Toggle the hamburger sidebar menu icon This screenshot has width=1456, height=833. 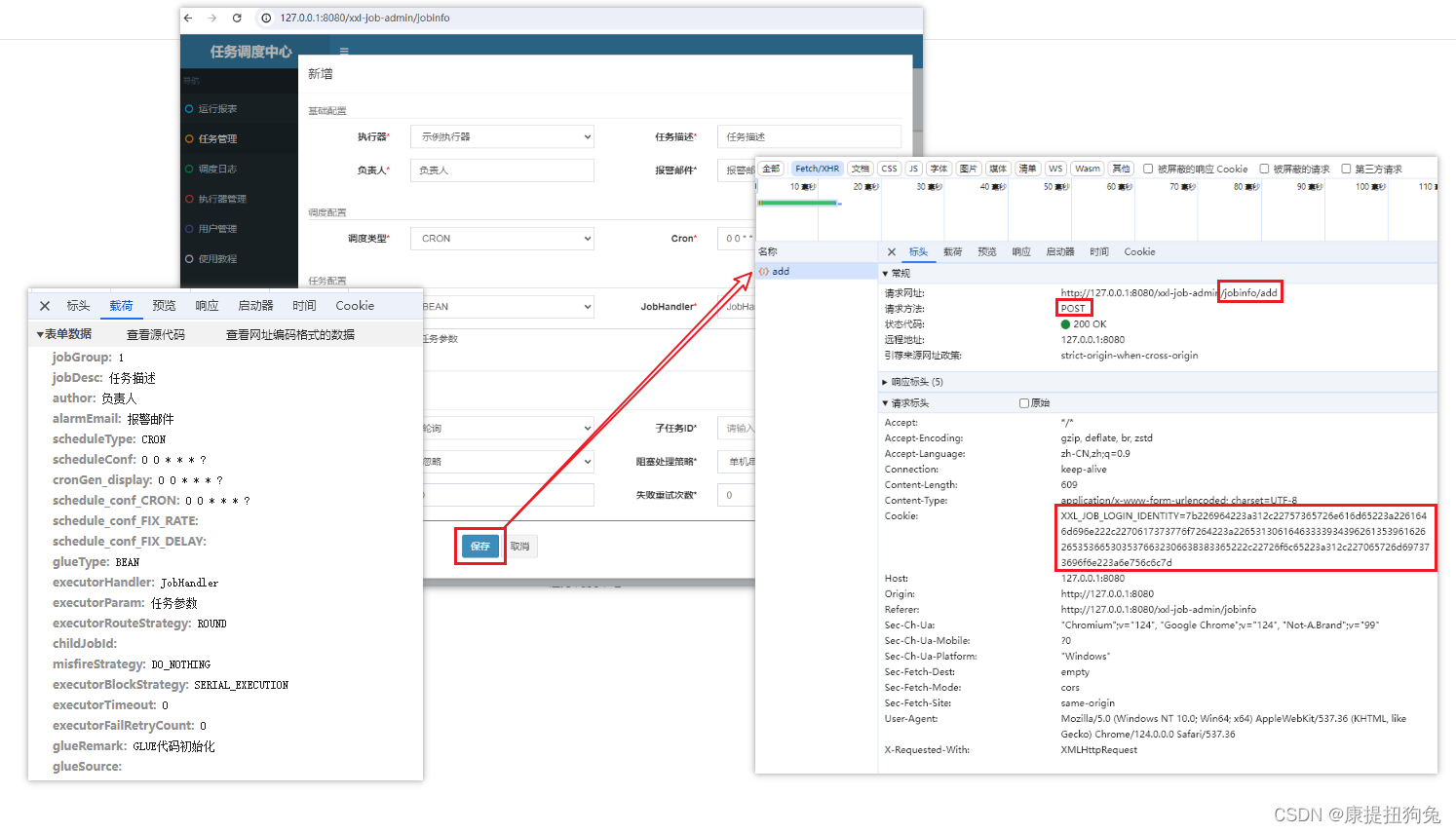(344, 51)
